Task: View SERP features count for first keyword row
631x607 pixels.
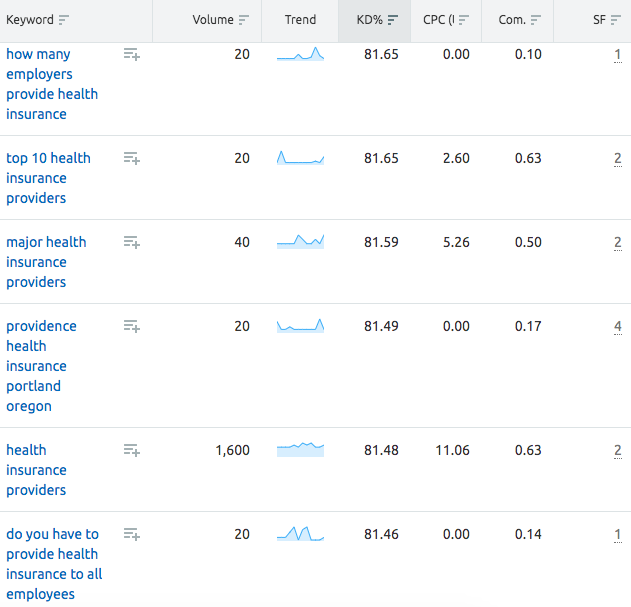Action: click(618, 55)
